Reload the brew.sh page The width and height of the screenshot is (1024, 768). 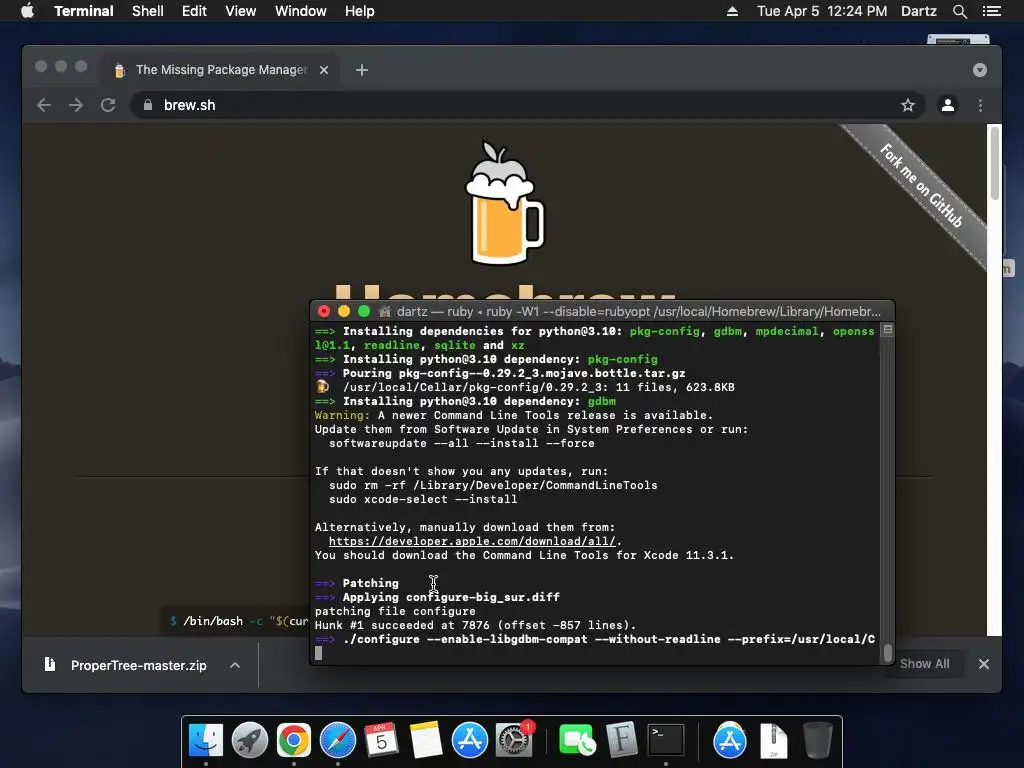108,105
